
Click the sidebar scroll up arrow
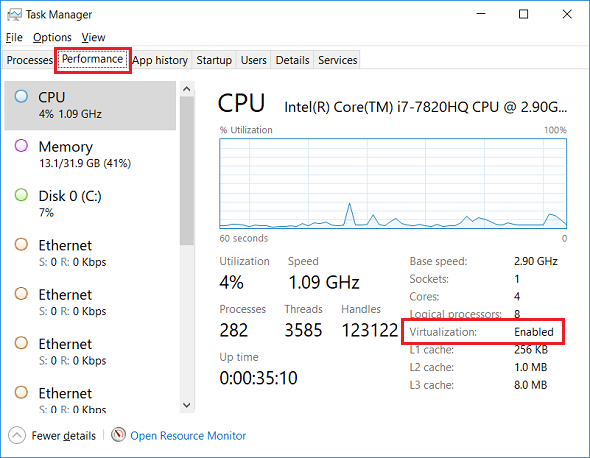pyautogui.click(x=187, y=89)
